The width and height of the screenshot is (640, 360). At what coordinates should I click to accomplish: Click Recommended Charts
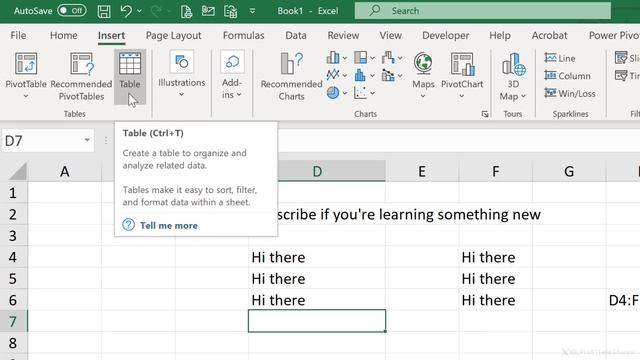coord(291,76)
